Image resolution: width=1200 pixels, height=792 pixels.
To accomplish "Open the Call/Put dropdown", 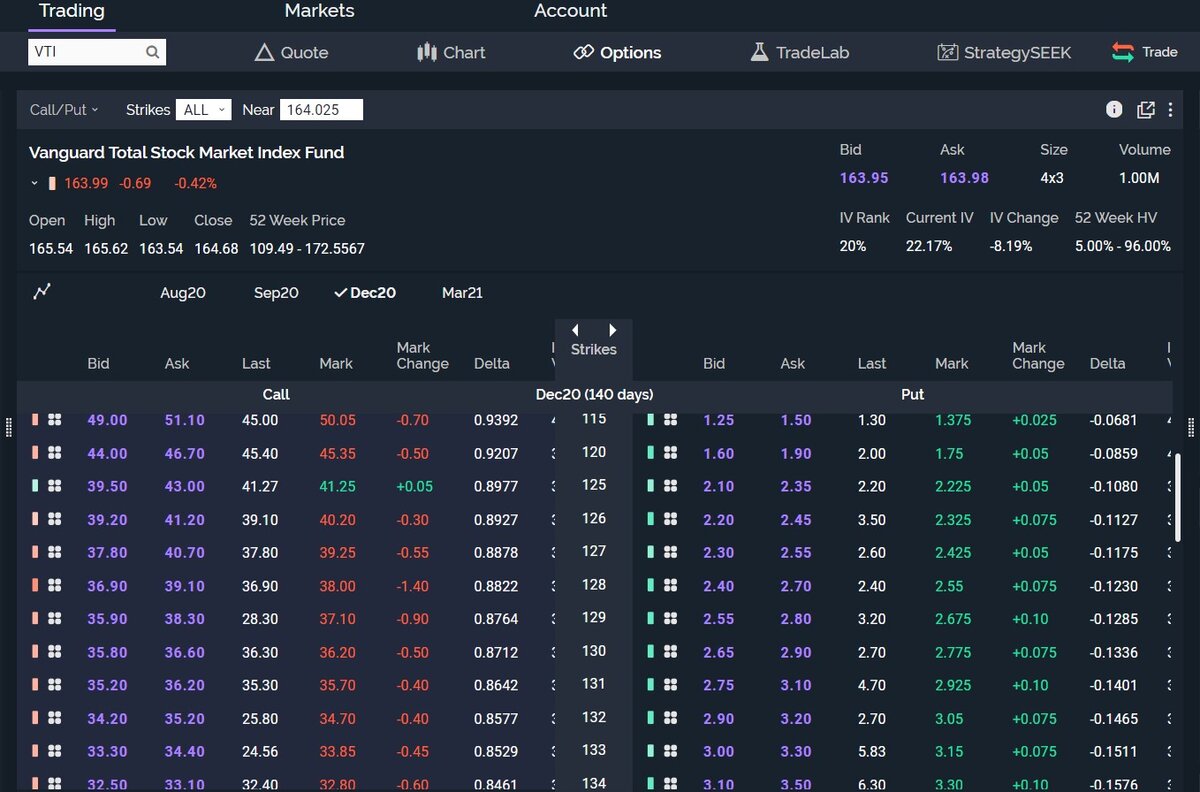I will pyautogui.click(x=64, y=110).
